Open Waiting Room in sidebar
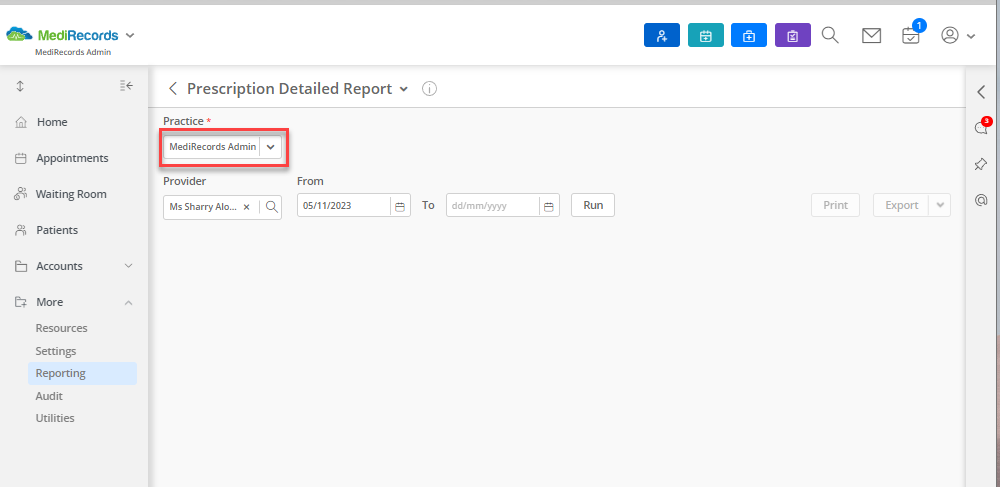Viewport: 1000px width, 487px height. 71,194
